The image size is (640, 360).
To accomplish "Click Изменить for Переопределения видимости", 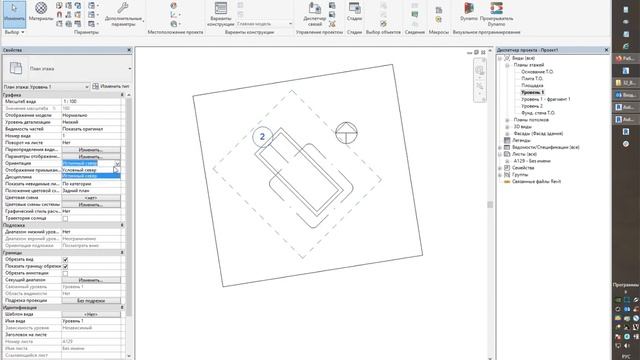I will [x=91, y=150].
